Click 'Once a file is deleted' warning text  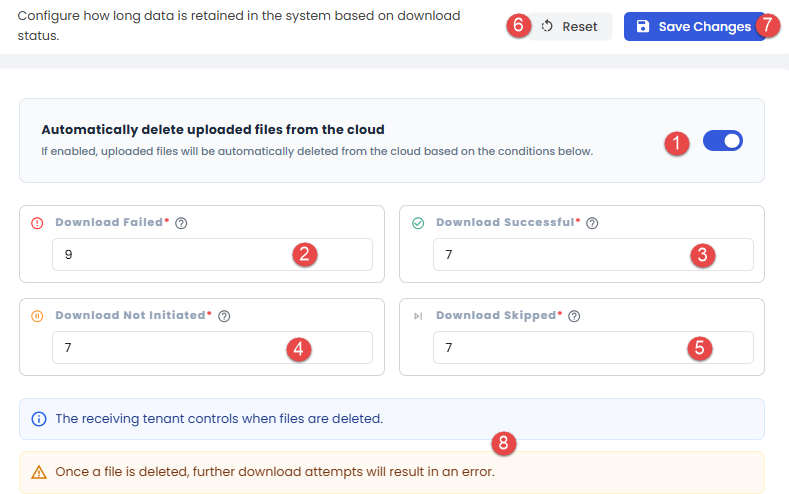275,472
